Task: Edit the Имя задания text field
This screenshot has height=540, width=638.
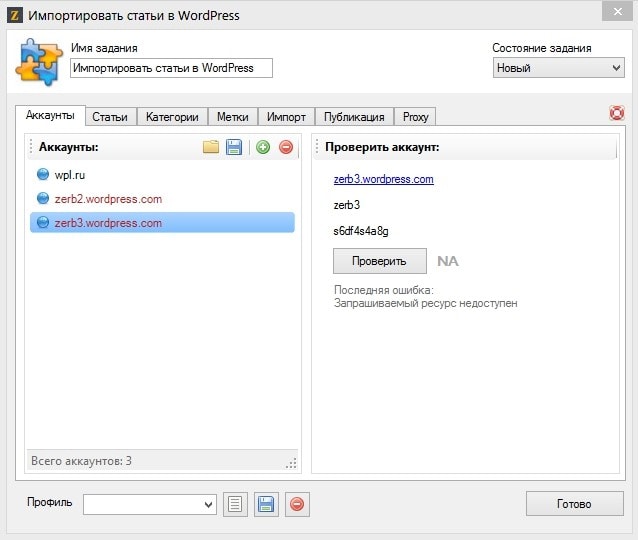Action: pos(171,68)
